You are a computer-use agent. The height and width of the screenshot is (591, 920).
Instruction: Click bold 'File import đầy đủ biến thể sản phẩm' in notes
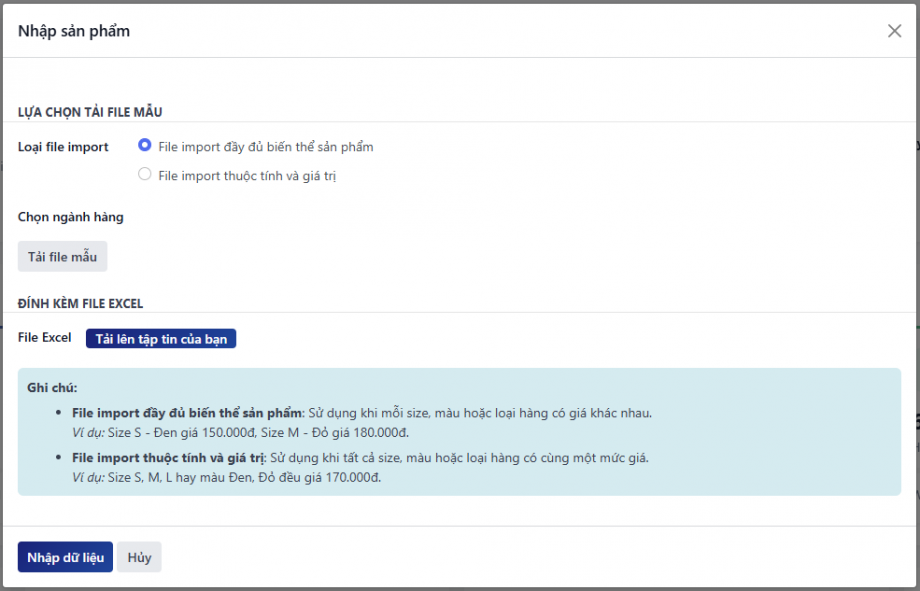click(187, 413)
